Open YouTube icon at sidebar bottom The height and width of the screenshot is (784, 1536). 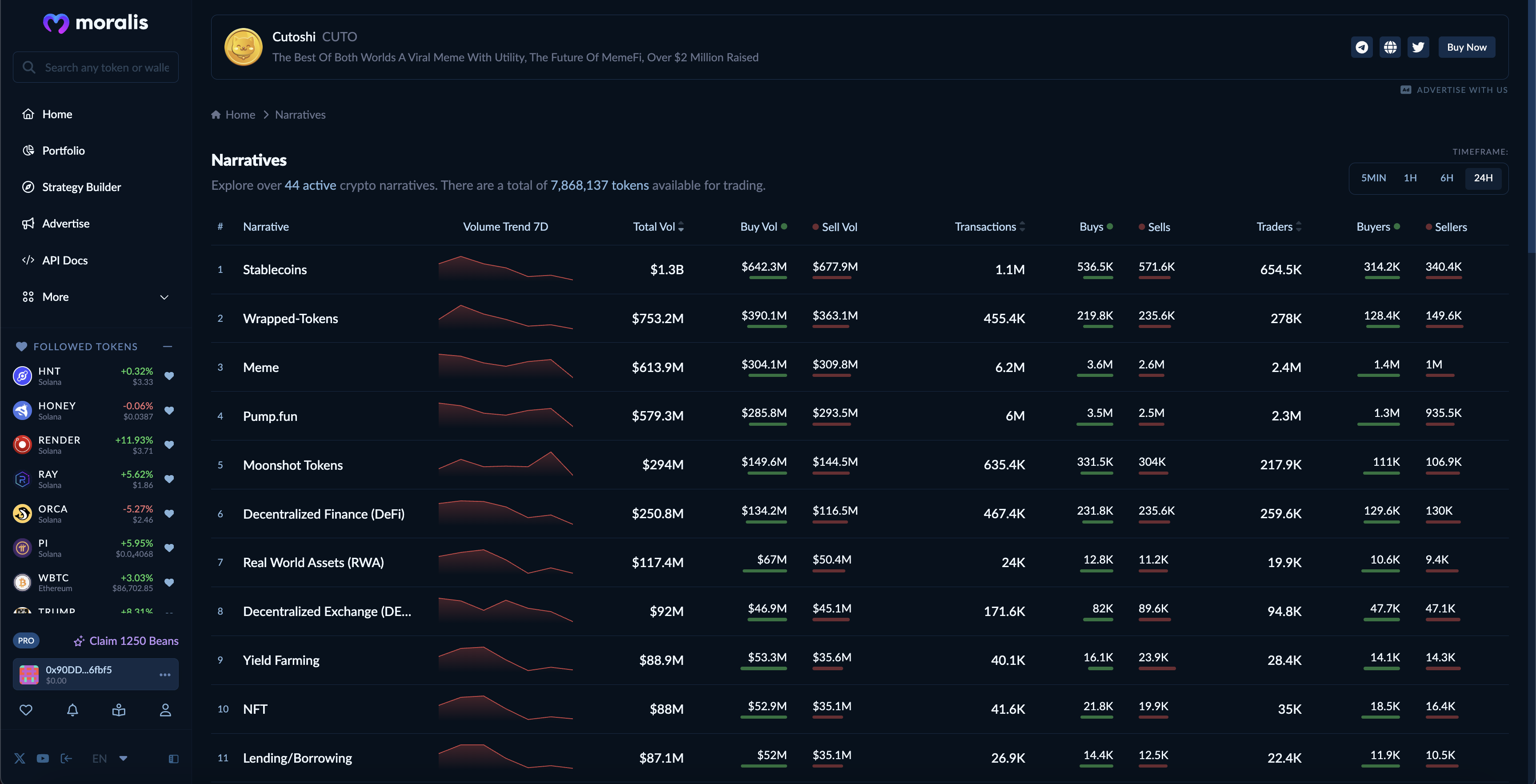tap(42, 758)
